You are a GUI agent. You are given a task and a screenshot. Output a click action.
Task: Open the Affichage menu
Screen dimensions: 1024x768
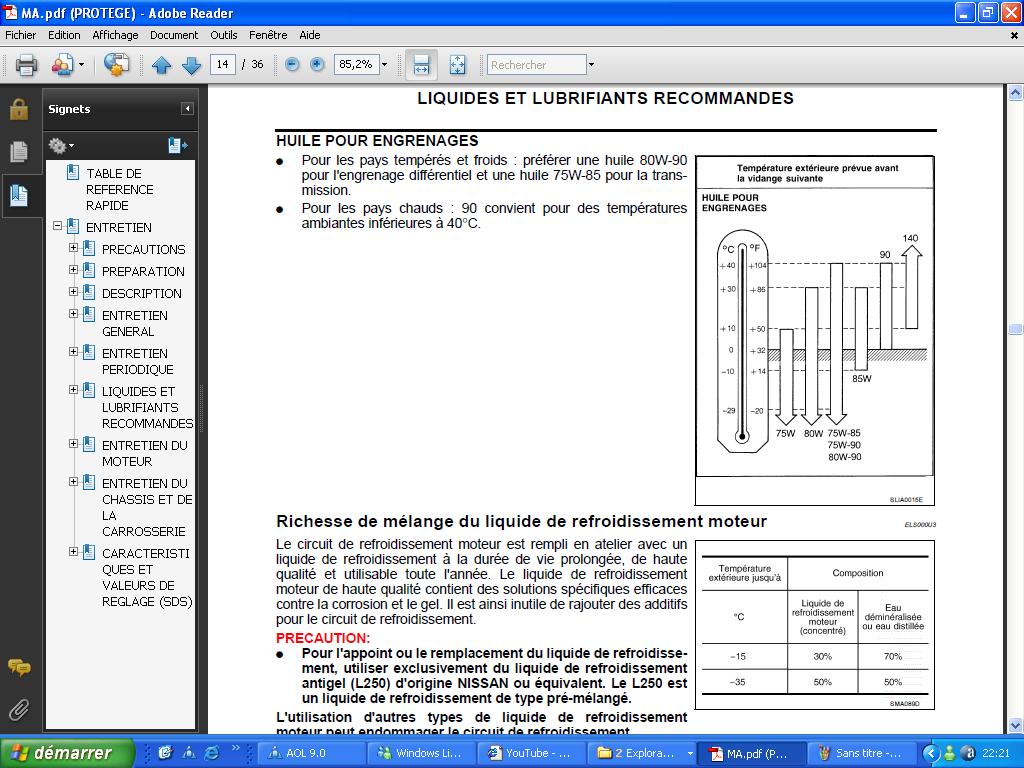point(115,35)
